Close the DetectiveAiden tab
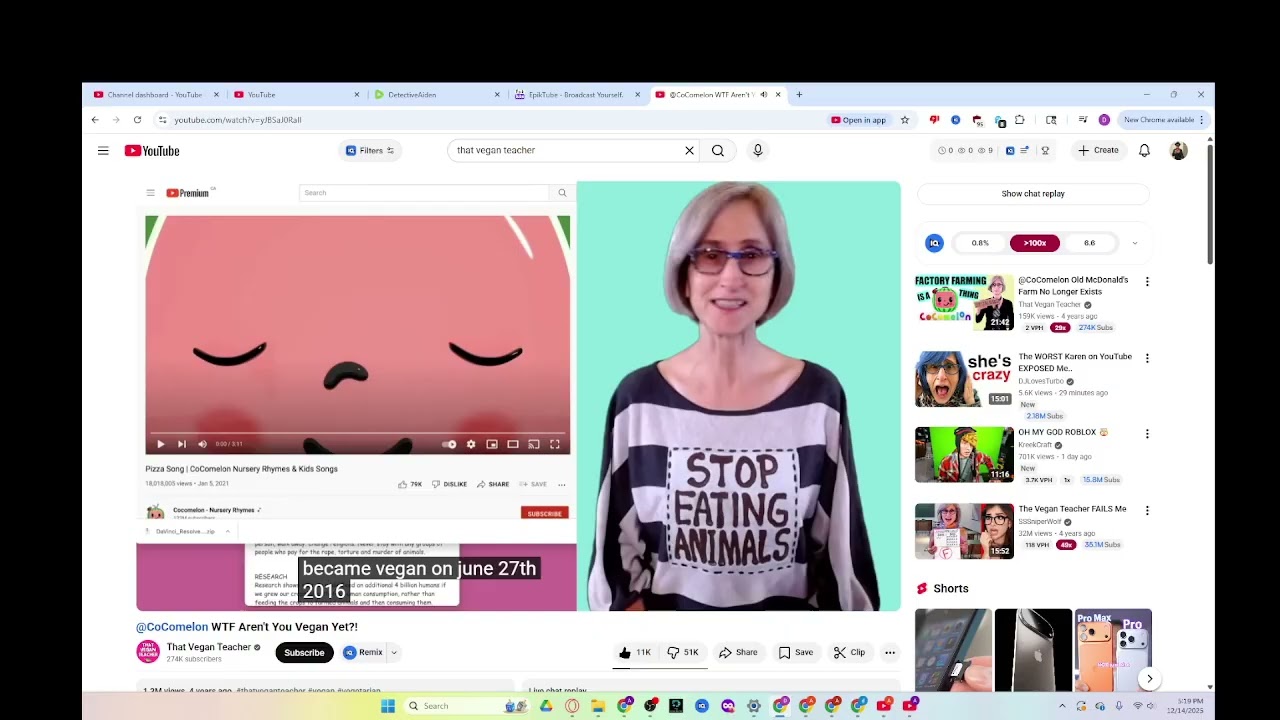The width and height of the screenshot is (1280, 720). [497, 95]
